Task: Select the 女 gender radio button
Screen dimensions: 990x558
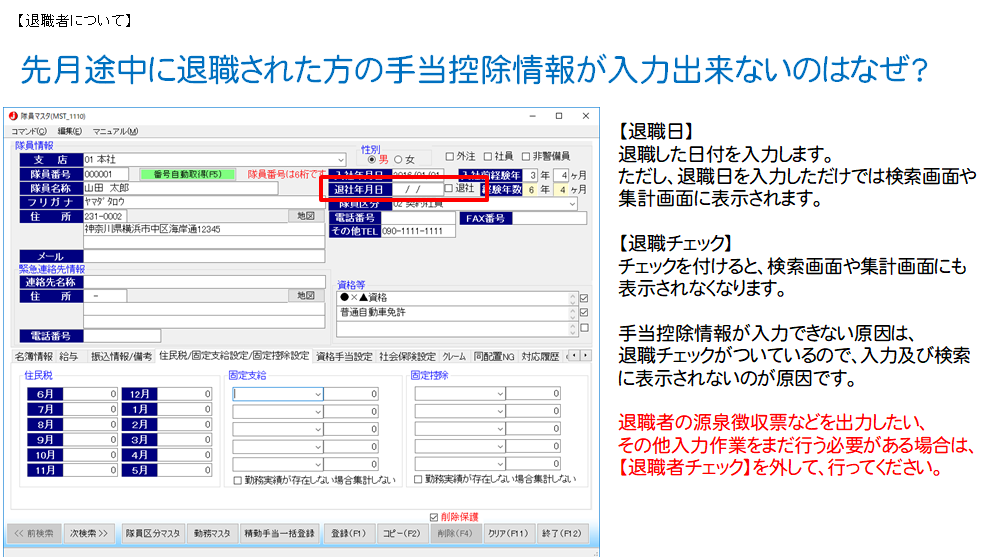Action: click(x=398, y=159)
